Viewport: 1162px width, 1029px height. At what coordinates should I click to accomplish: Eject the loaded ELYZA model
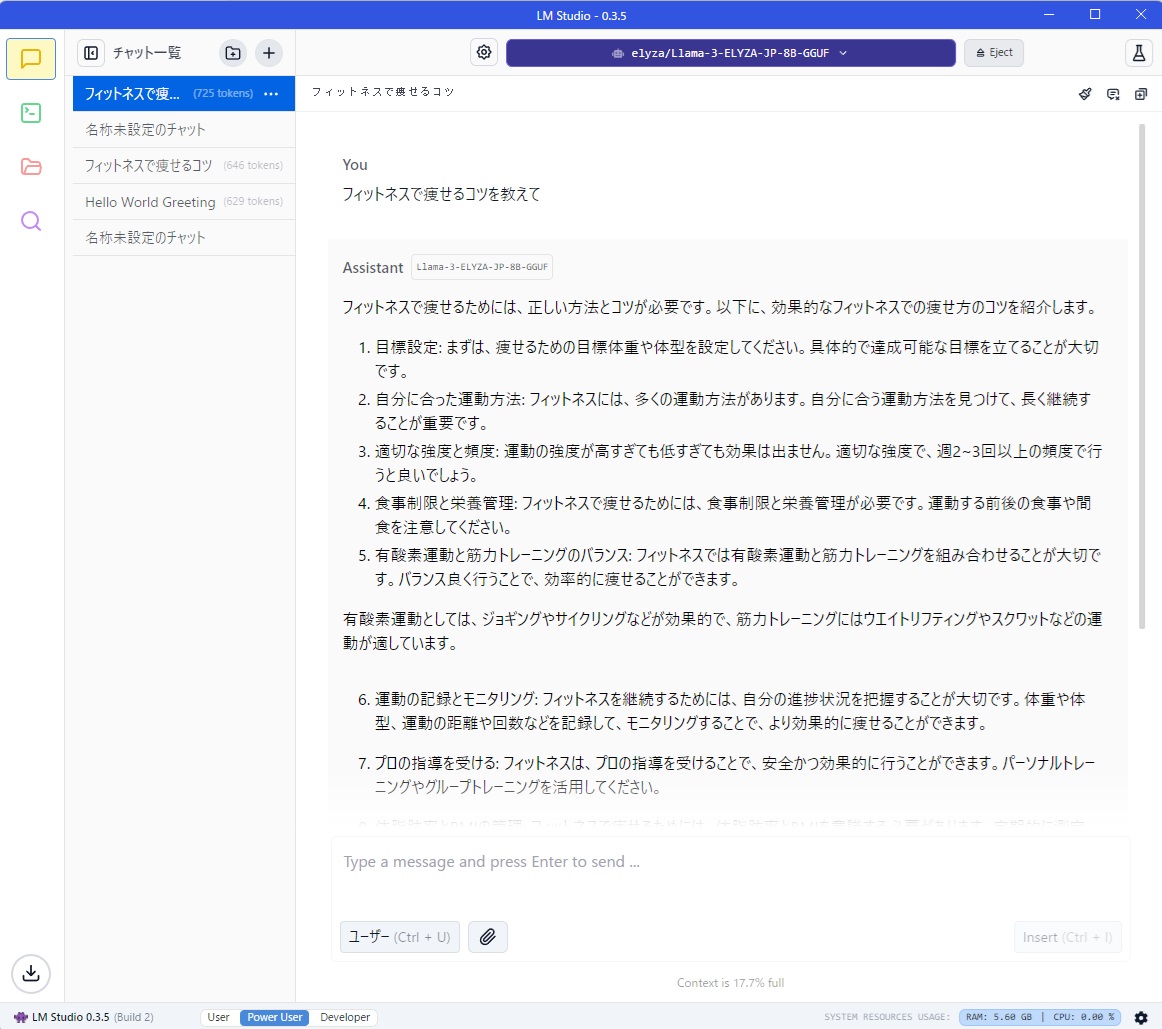click(x=993, y=52)
